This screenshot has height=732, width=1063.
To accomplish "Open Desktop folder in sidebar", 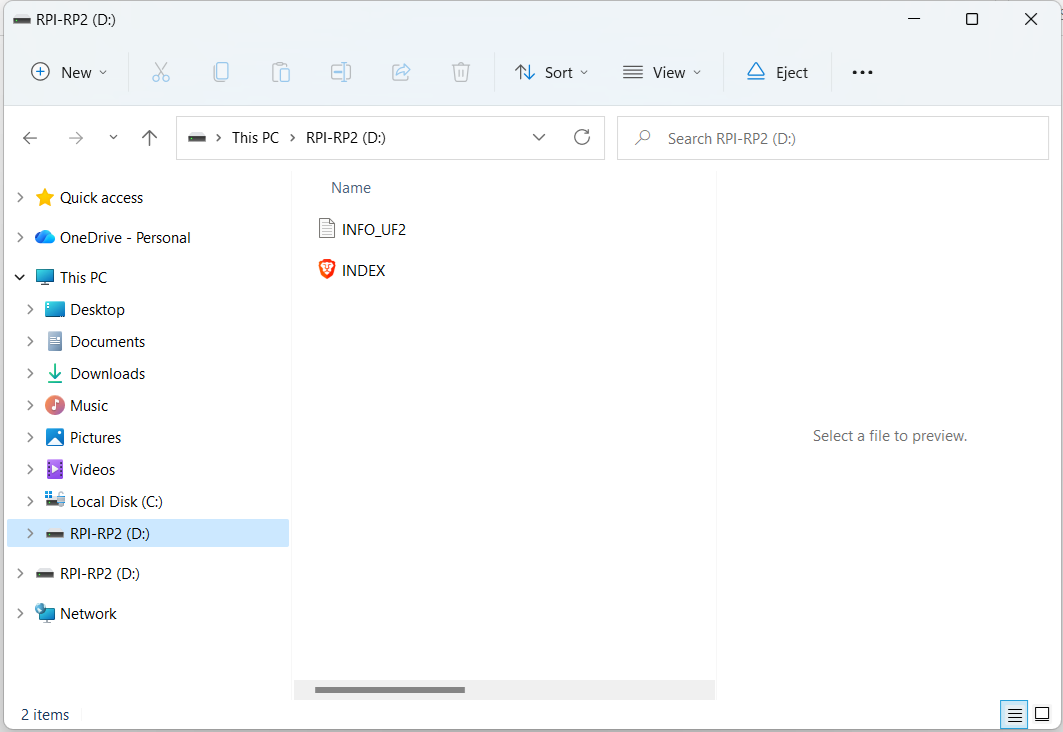I will click(97, 310).
